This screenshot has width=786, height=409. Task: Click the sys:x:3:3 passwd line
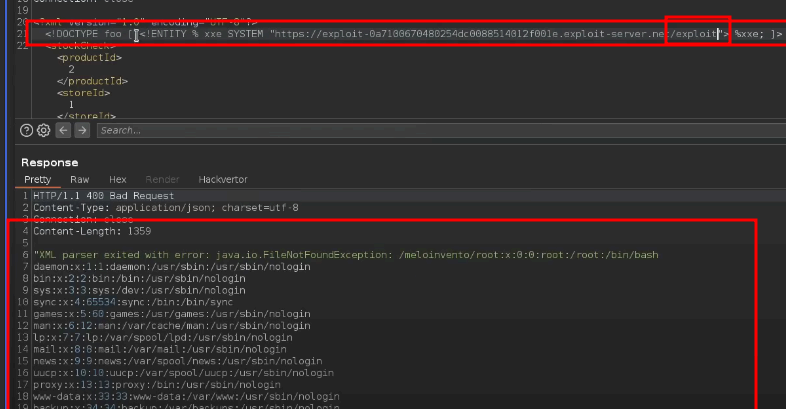(139, 290)
